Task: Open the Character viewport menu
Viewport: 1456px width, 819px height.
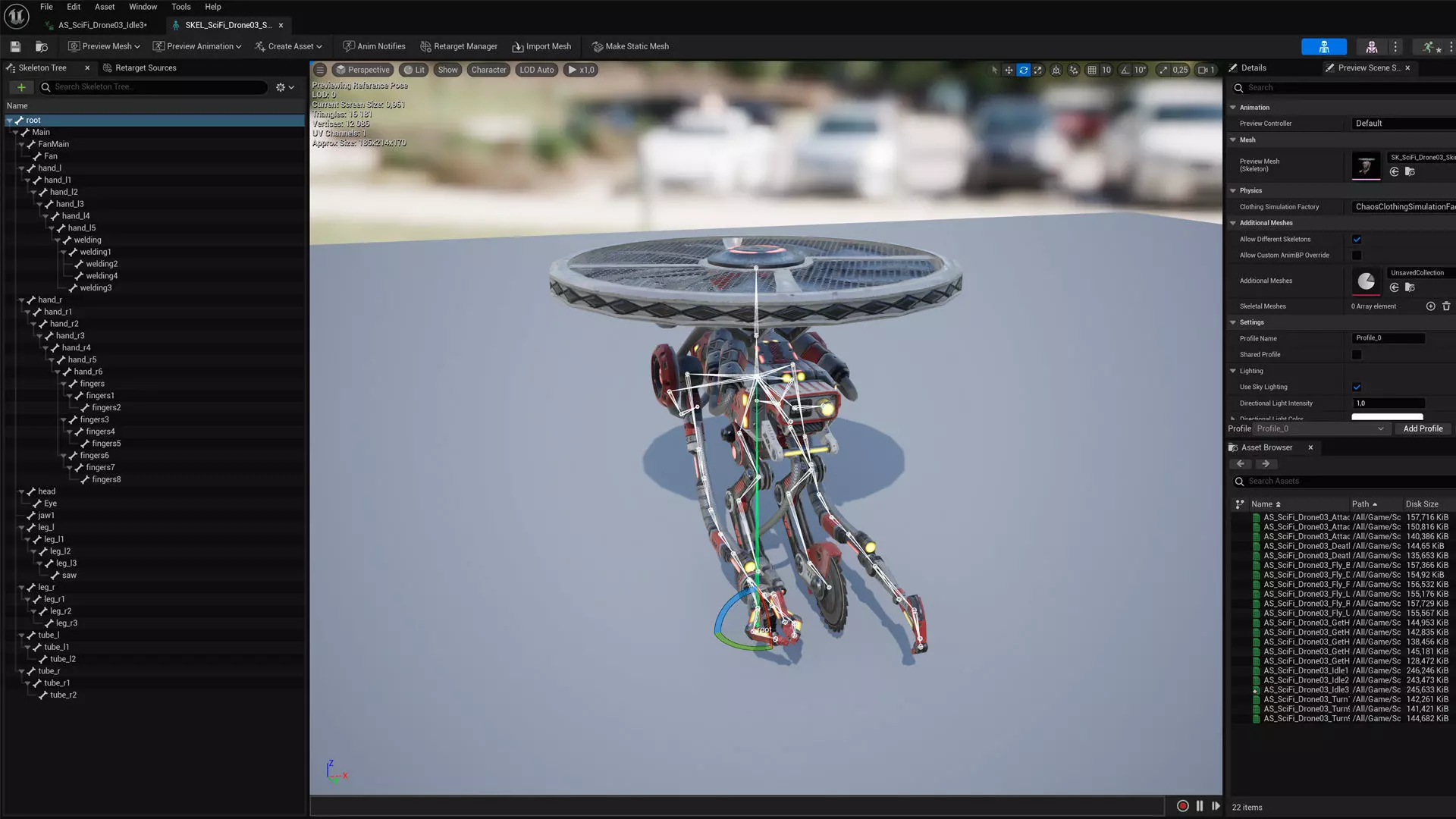Action: click(488, 70)
